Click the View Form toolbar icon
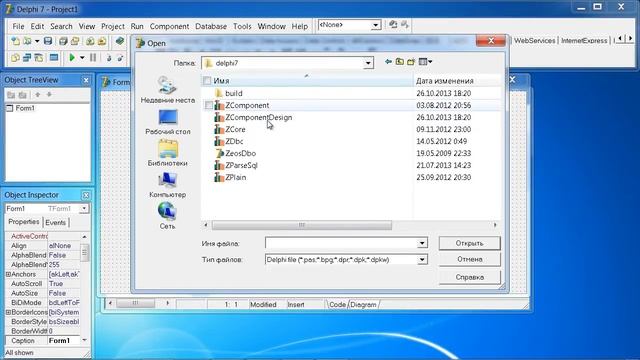Screen dimensions: 640x360 (27, 58)
